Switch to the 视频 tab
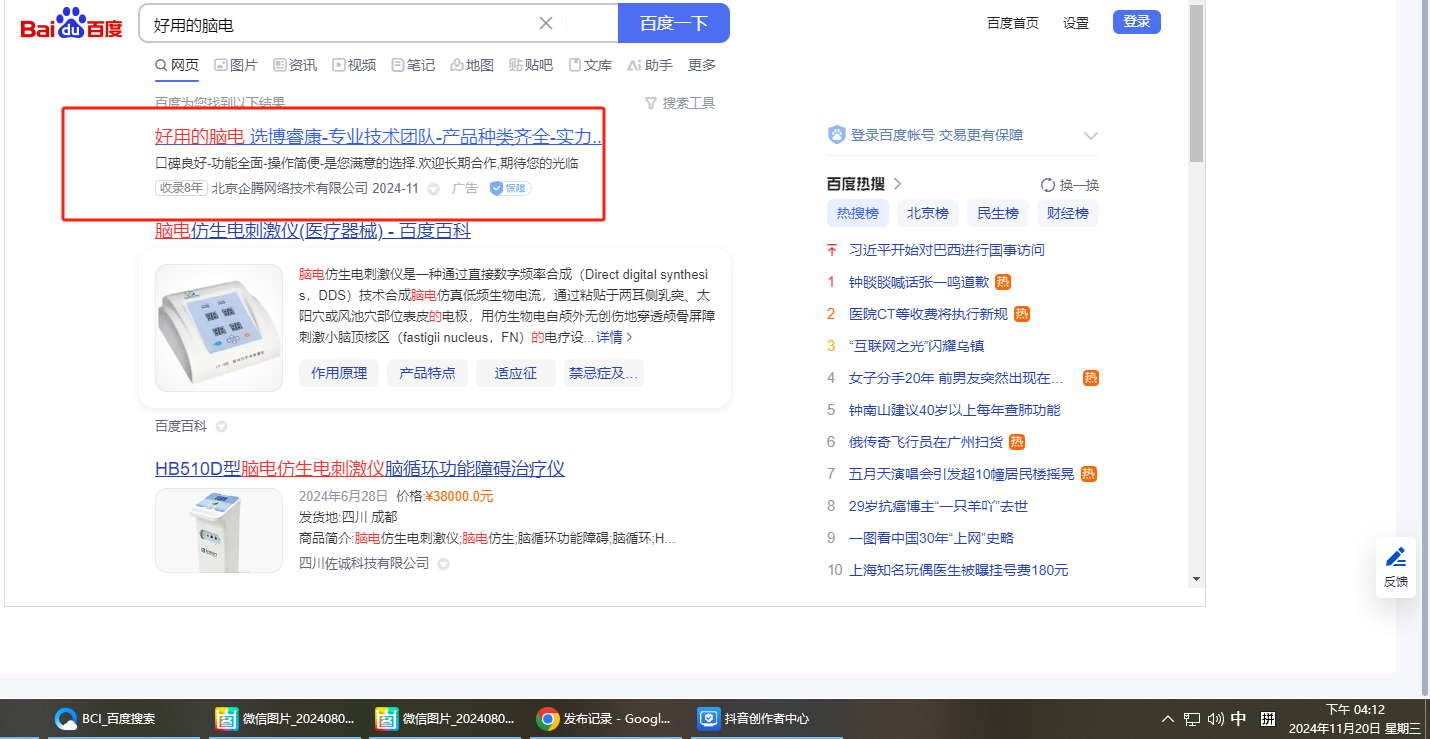The width and height of the screenshot is (1430, 739). coord(354,65)
